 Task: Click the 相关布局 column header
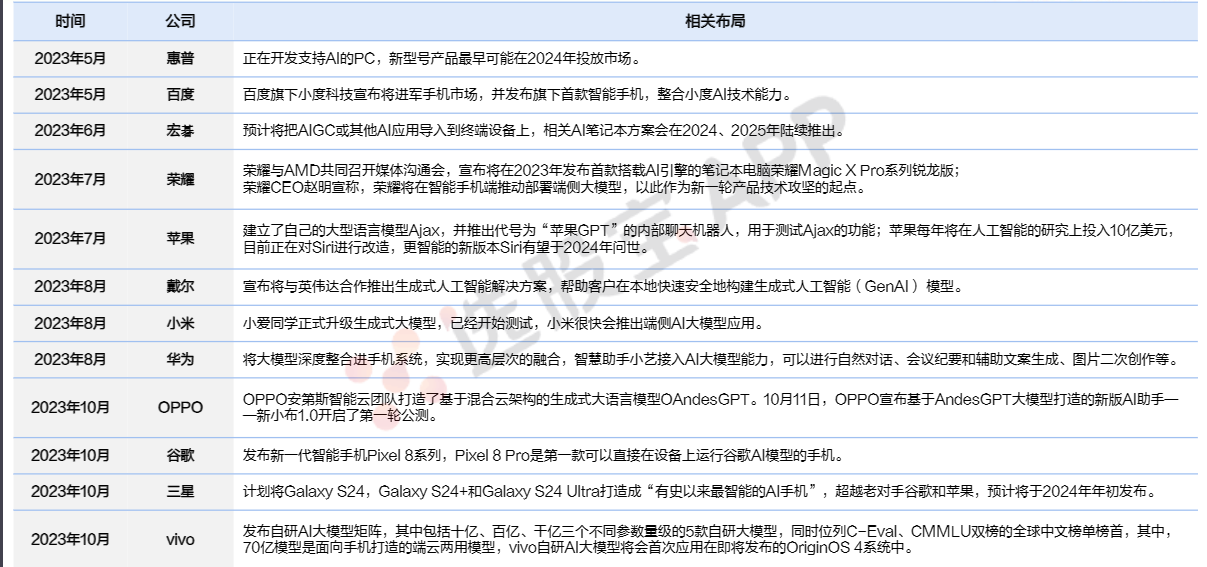[x=714, y=21]
